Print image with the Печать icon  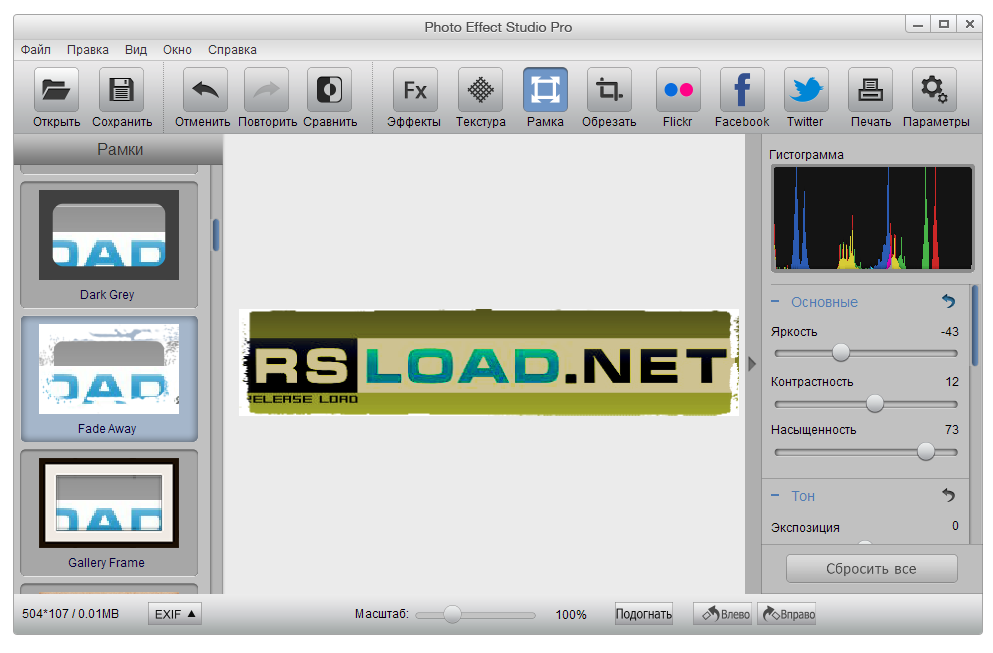click(871, 90)
